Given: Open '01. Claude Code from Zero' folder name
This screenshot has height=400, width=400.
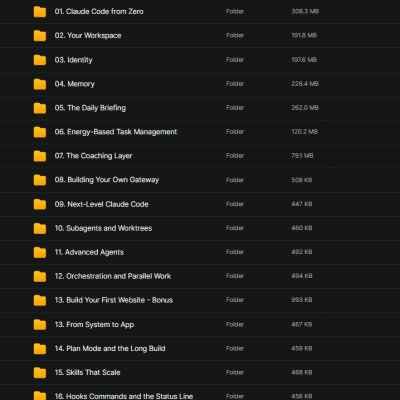Looking at the screenshot, I should point(99,11).
